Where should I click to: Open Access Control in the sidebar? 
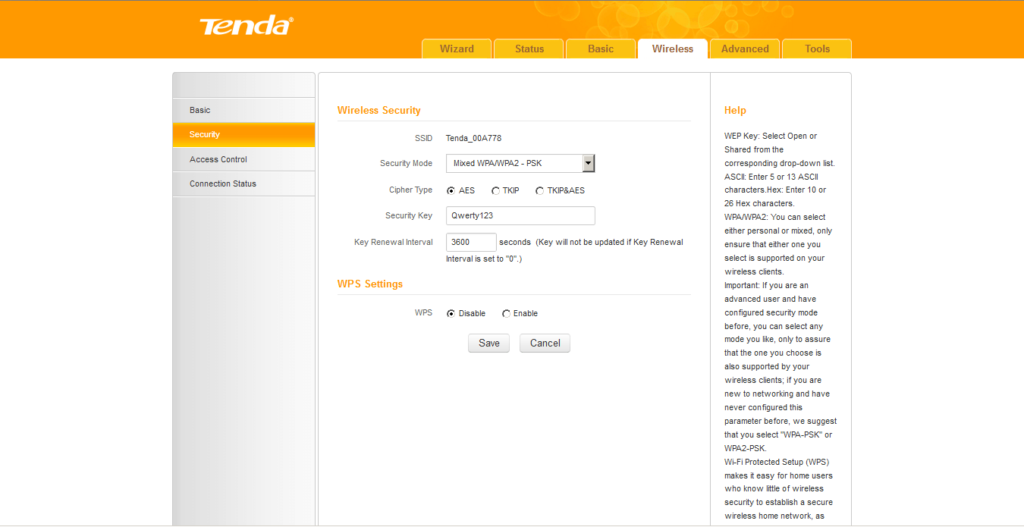click(243, 160)
